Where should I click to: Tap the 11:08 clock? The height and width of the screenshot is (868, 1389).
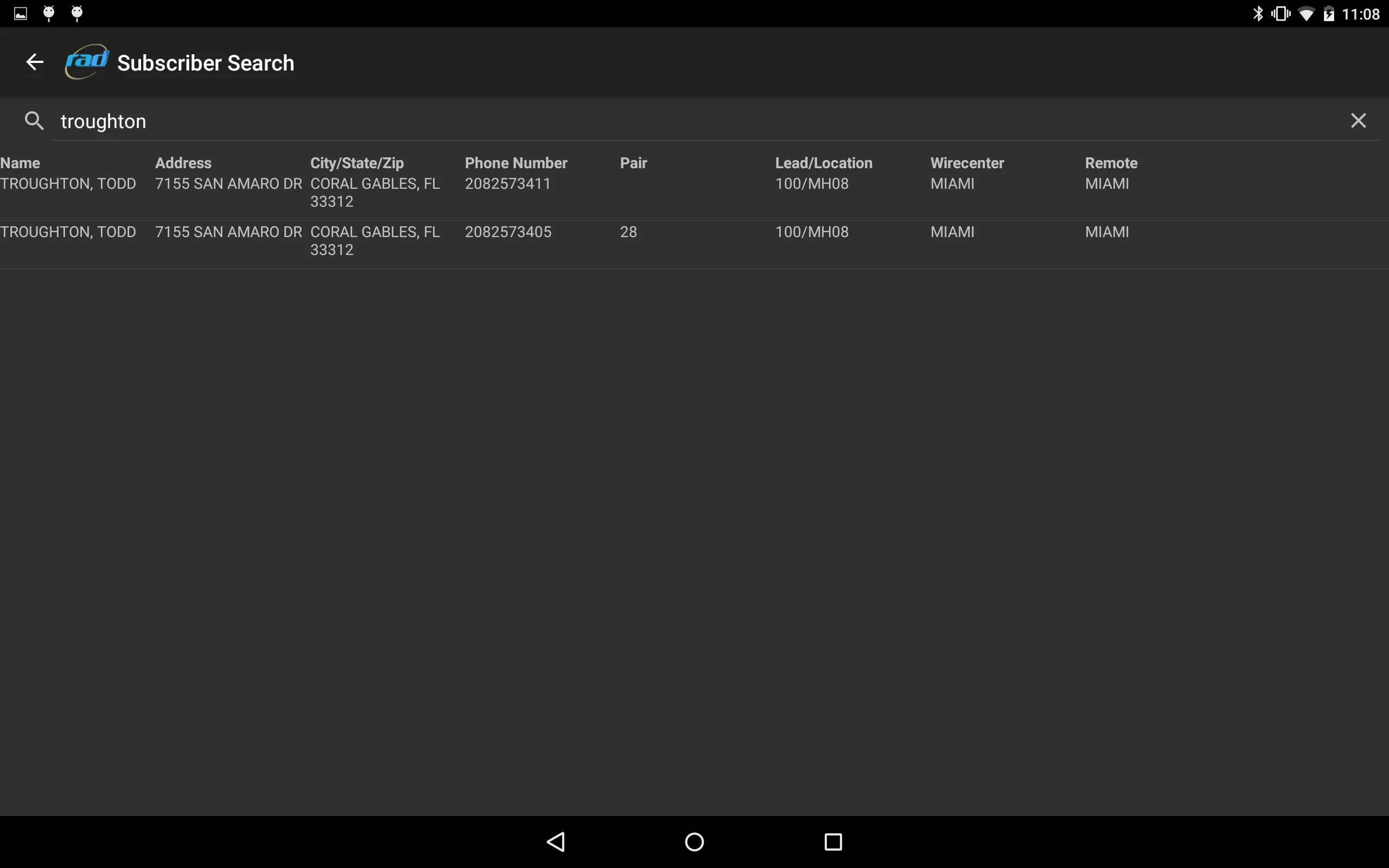(1361, 14)
